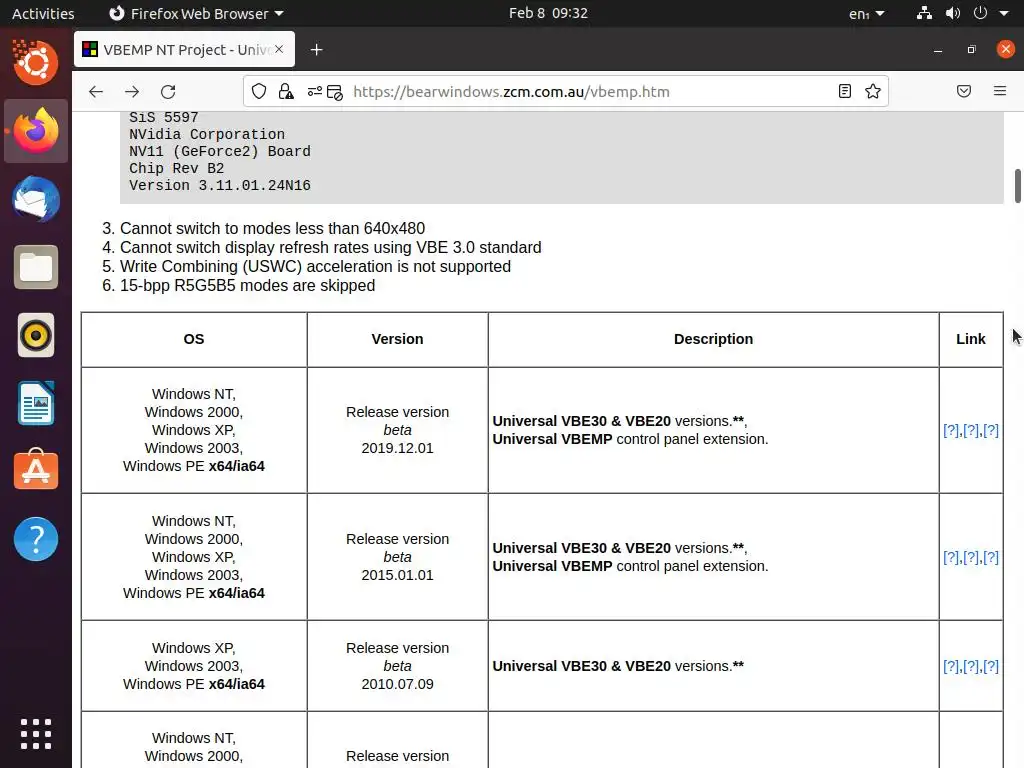Click the Version column header
This screenshot has height=768, width=1024.
tap(397, 339)
